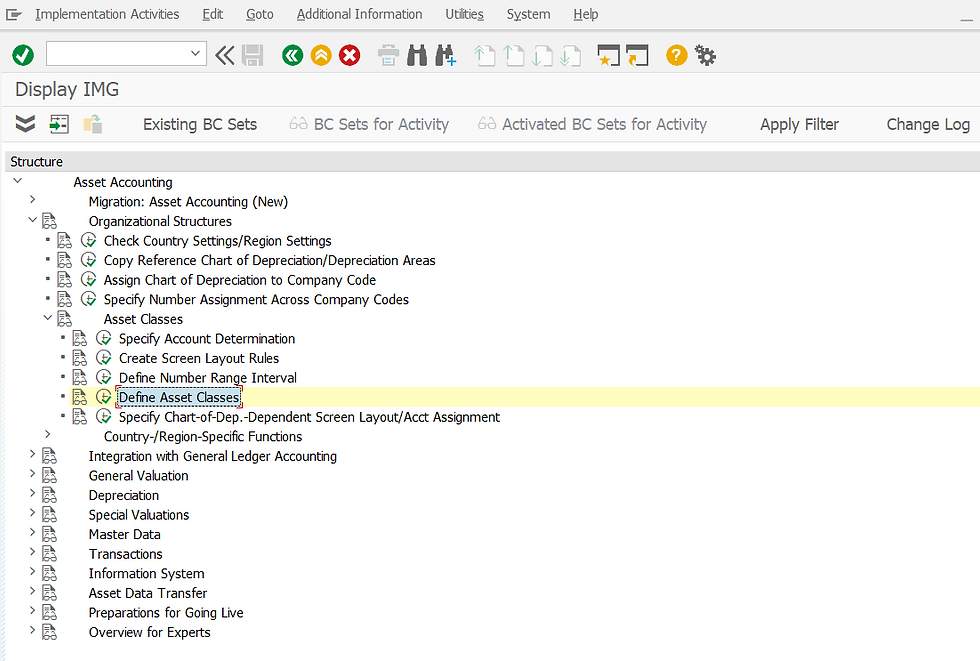
Task: Open the System menu
Action: point(528,14)
